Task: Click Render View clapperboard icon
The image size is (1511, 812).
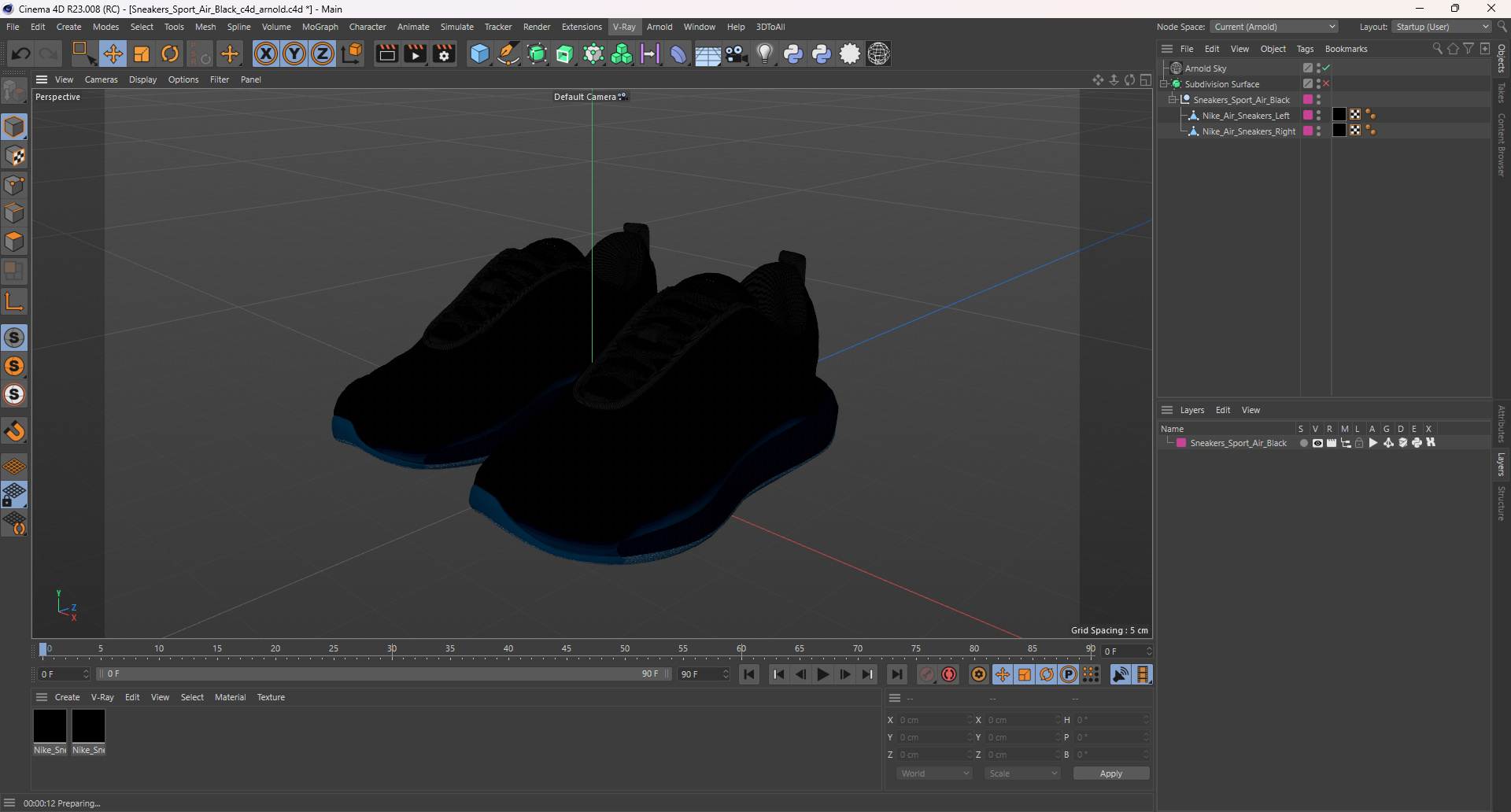Action: (386, 54)
